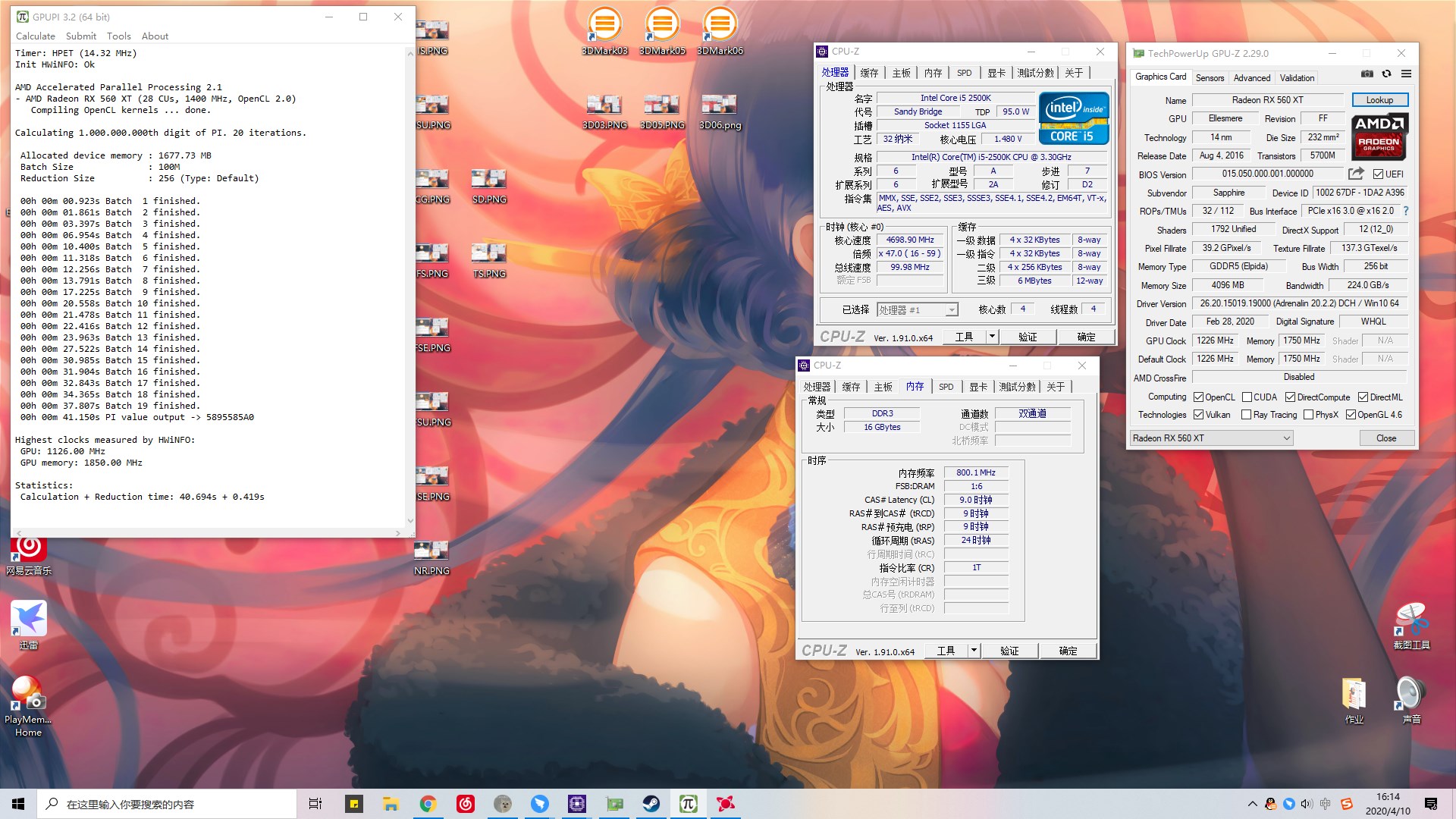This screenshot has height=819, width=1456.
Task: Toggle the Ray Tracing checkbox in GPU-Z
Action: pyautogui.click(x=1246, y=414)
